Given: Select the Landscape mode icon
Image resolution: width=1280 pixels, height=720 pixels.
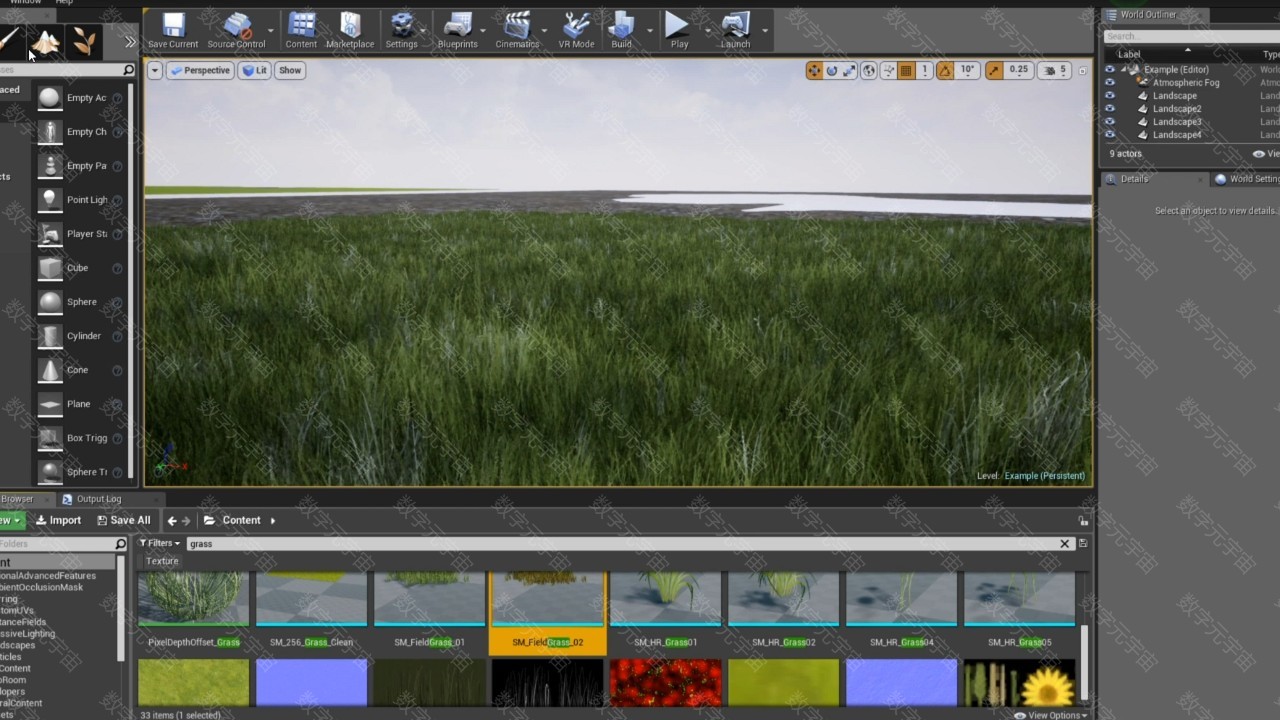Looking at the screenshot, I should pos(46,41).
